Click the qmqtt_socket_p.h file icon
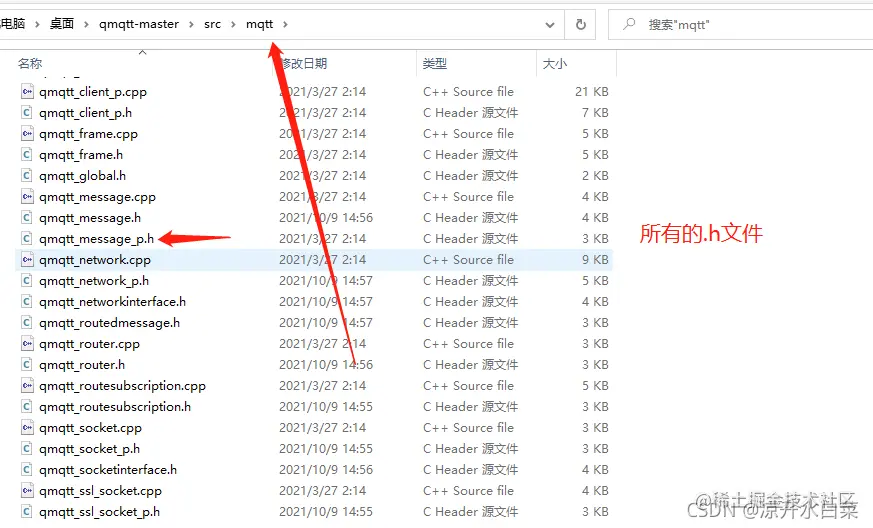Image resolution: width=873 pixels, height=528 pixels. [x=27, y=448]
